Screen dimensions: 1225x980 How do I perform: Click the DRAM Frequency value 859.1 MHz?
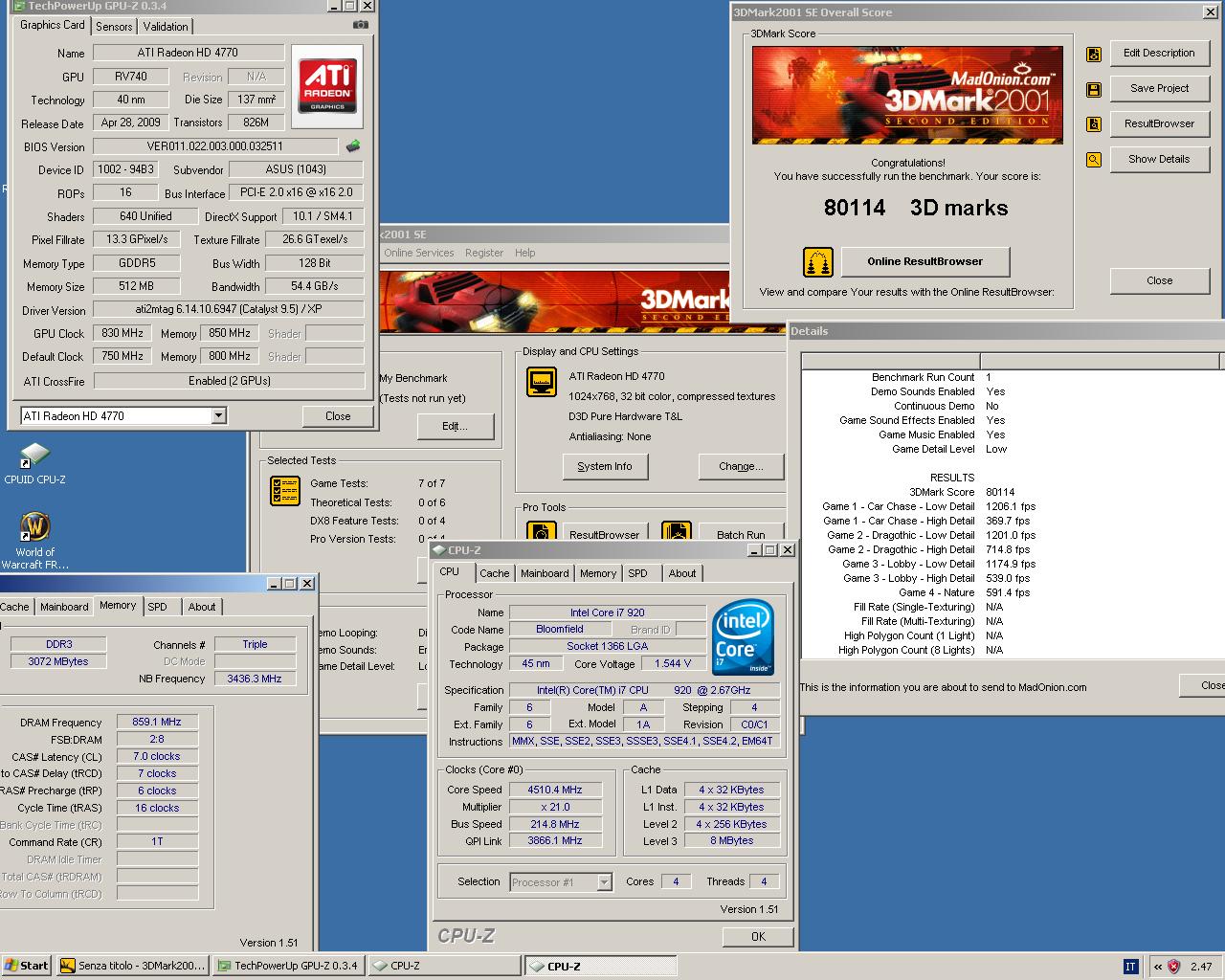157,722
